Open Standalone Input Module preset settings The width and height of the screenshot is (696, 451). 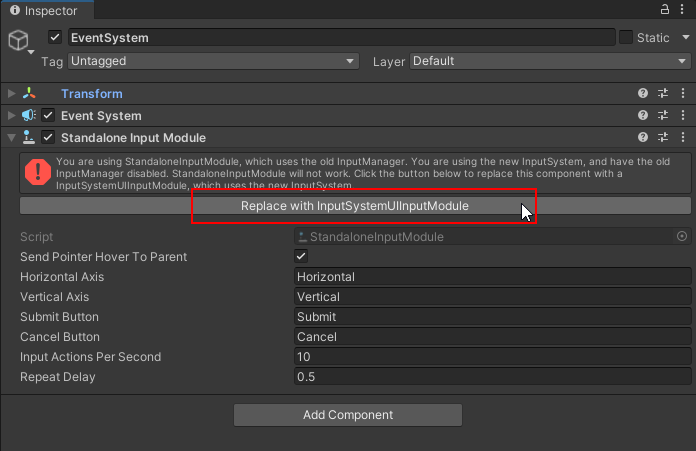(663, 138)
